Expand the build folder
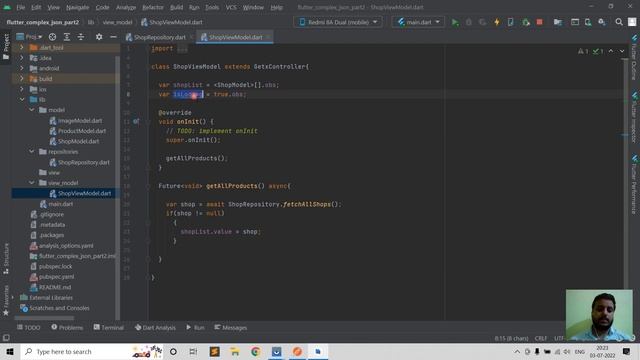 point(22,78)
